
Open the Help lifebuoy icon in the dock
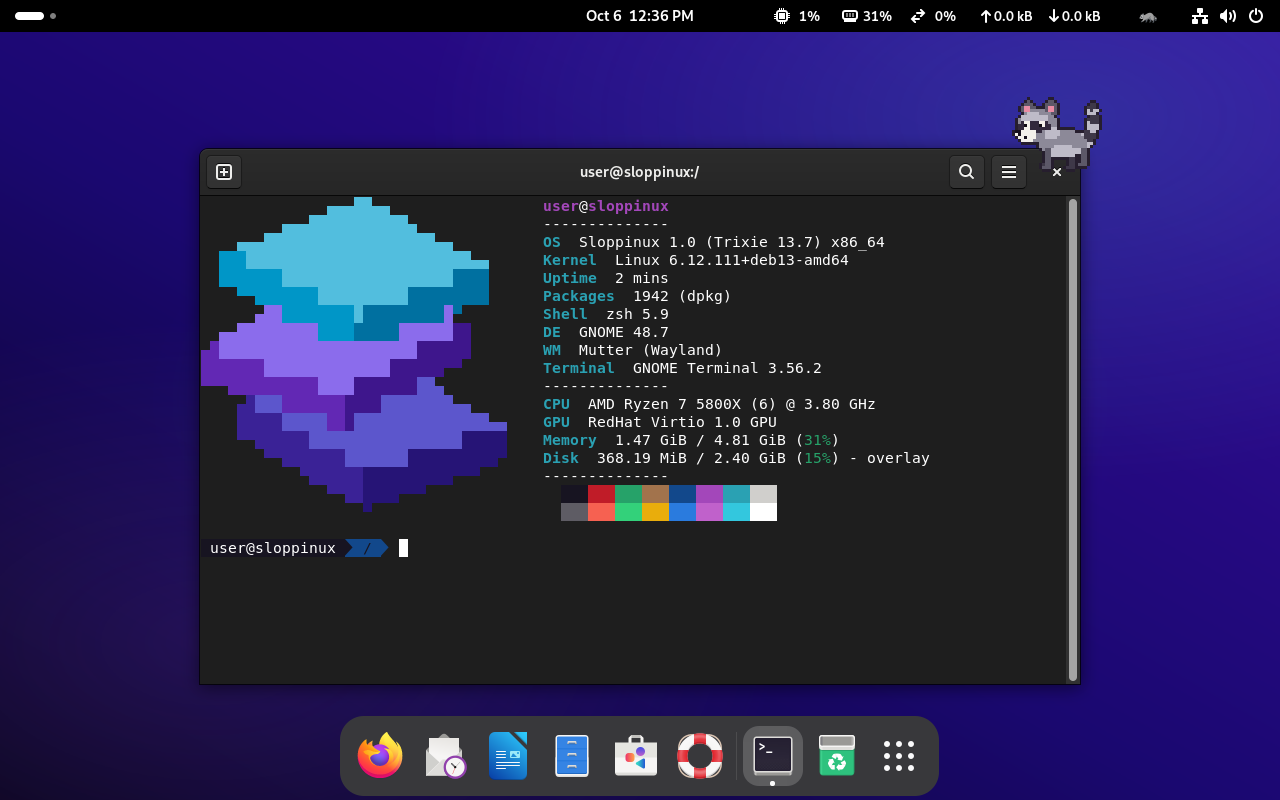[700, 756]
